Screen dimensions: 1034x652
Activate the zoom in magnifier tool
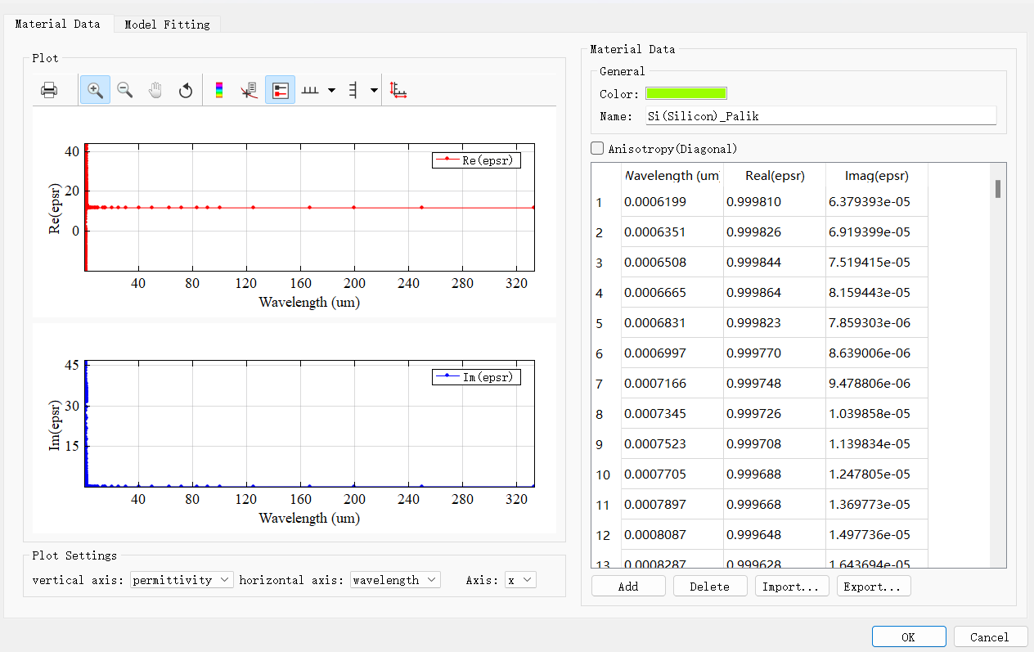tap(95, 90)
